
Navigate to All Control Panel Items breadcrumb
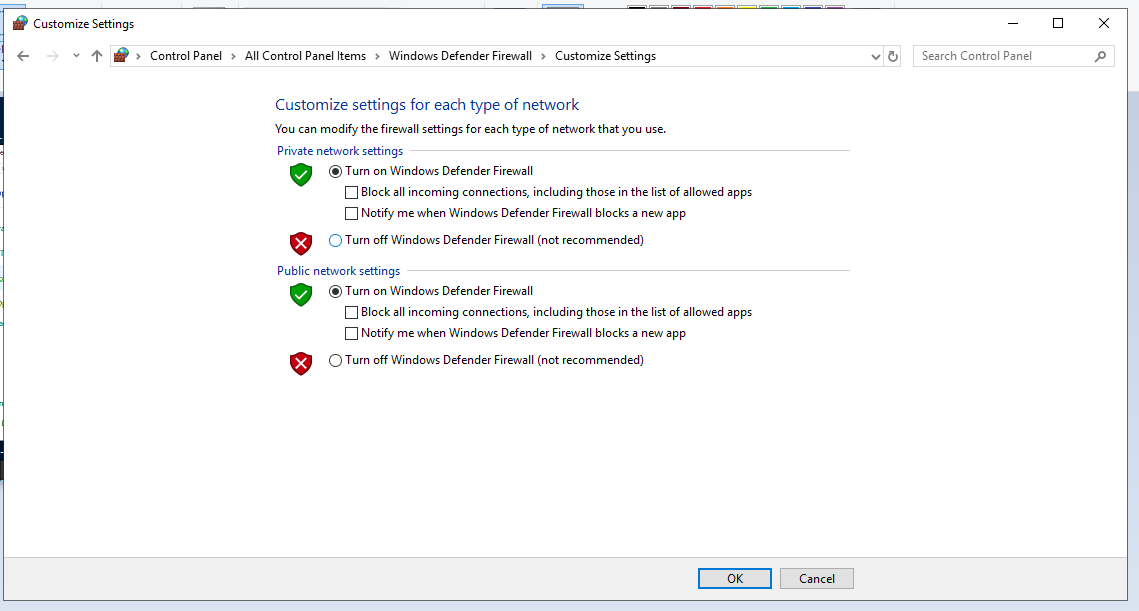click(305, 56)
